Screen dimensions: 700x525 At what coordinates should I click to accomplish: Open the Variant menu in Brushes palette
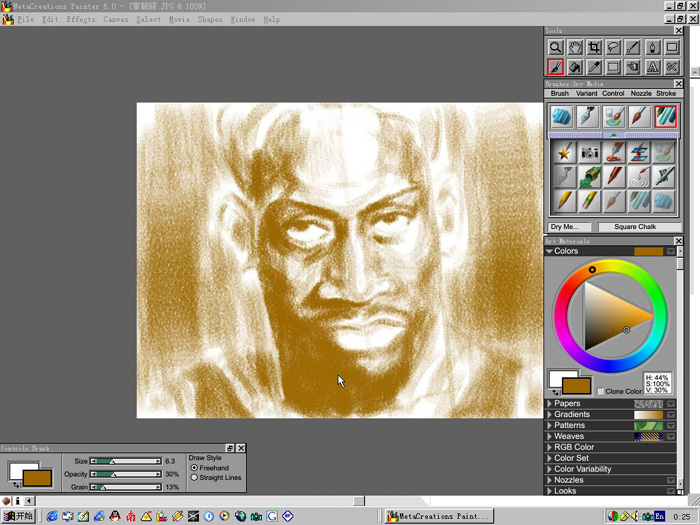[586, 93]
